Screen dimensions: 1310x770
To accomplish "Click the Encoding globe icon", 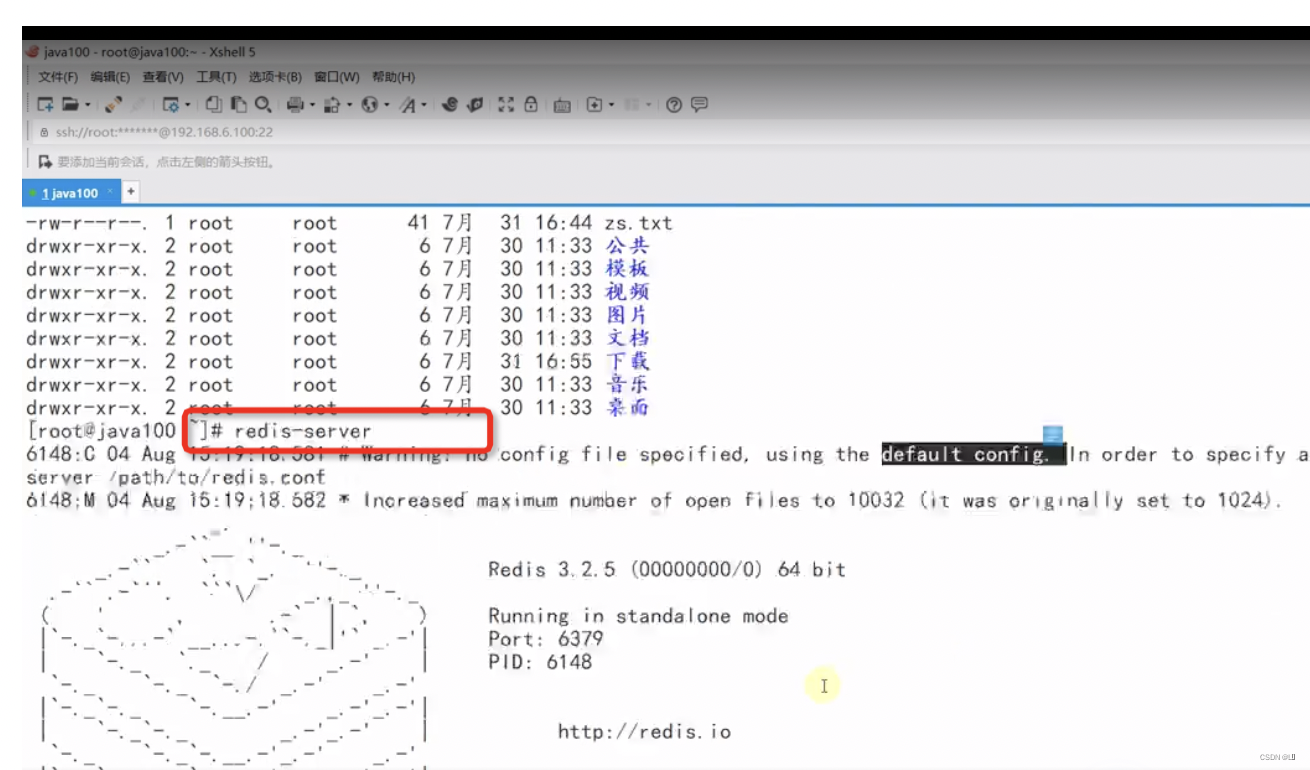I will 368,104.
